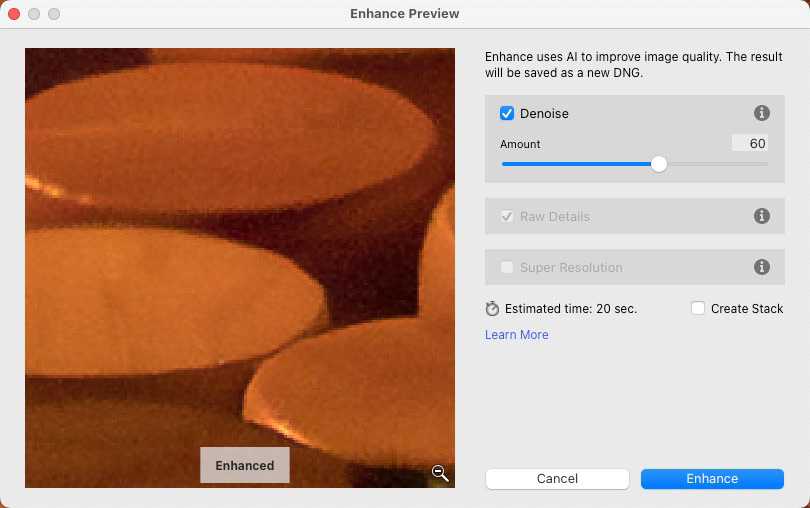The width and height of the screenshot is (810, 508).
Task: Zoom out with the magnifier icon
Action: click(x=440, y=472)
